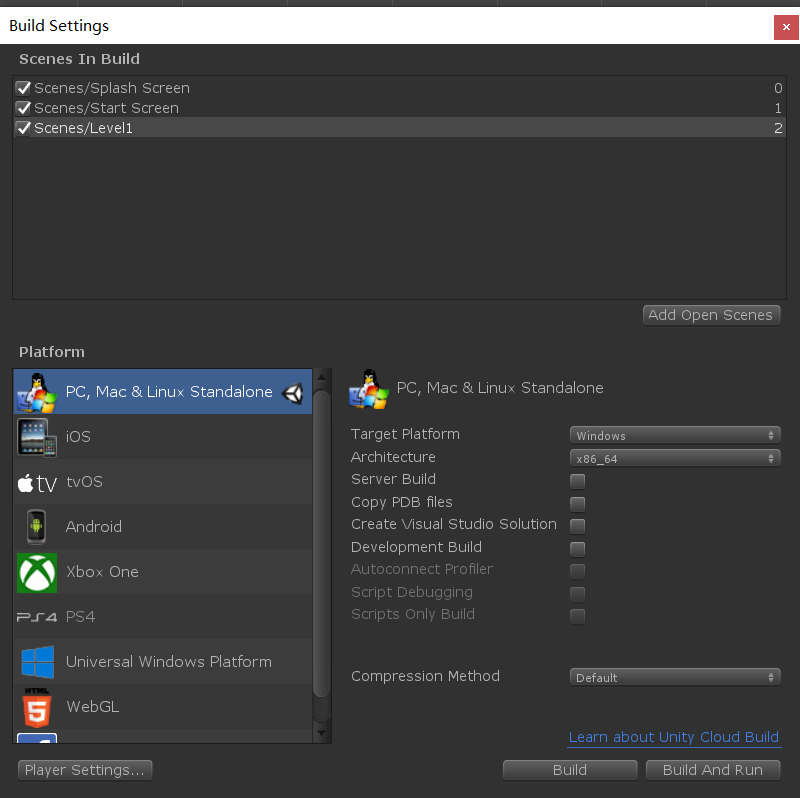
Task: Open the Compression Method dropdown
Action: (x=675, y=677)
